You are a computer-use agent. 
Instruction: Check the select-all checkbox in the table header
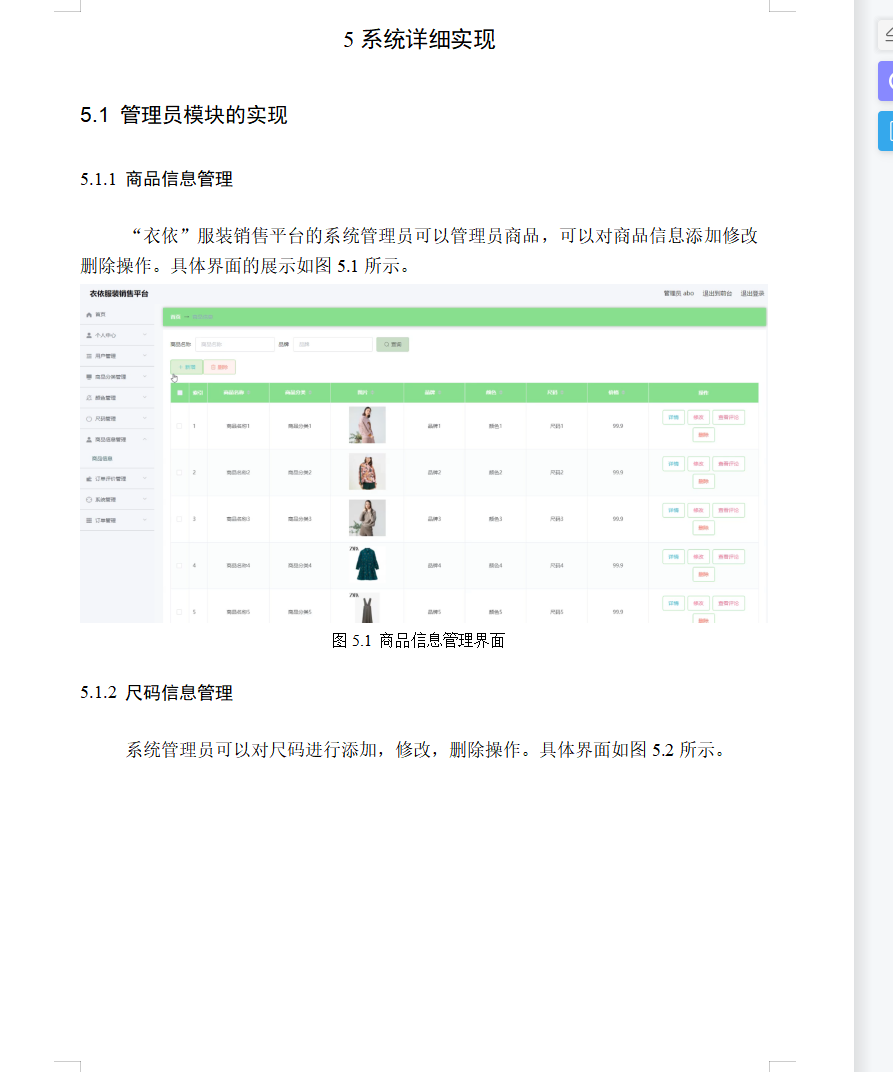tap(180, 392)
